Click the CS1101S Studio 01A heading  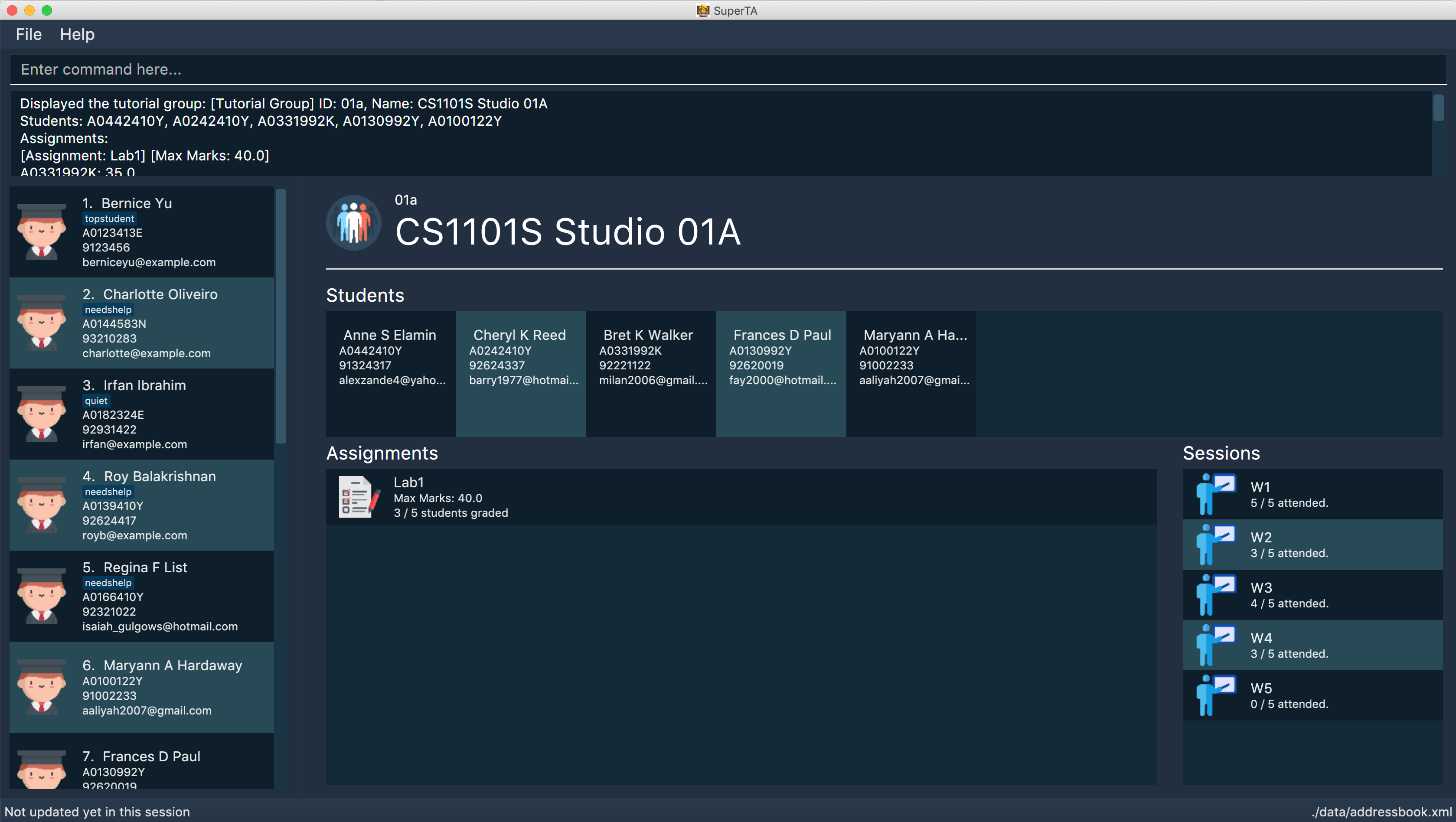pyautogui.click(x=568, y=232)
